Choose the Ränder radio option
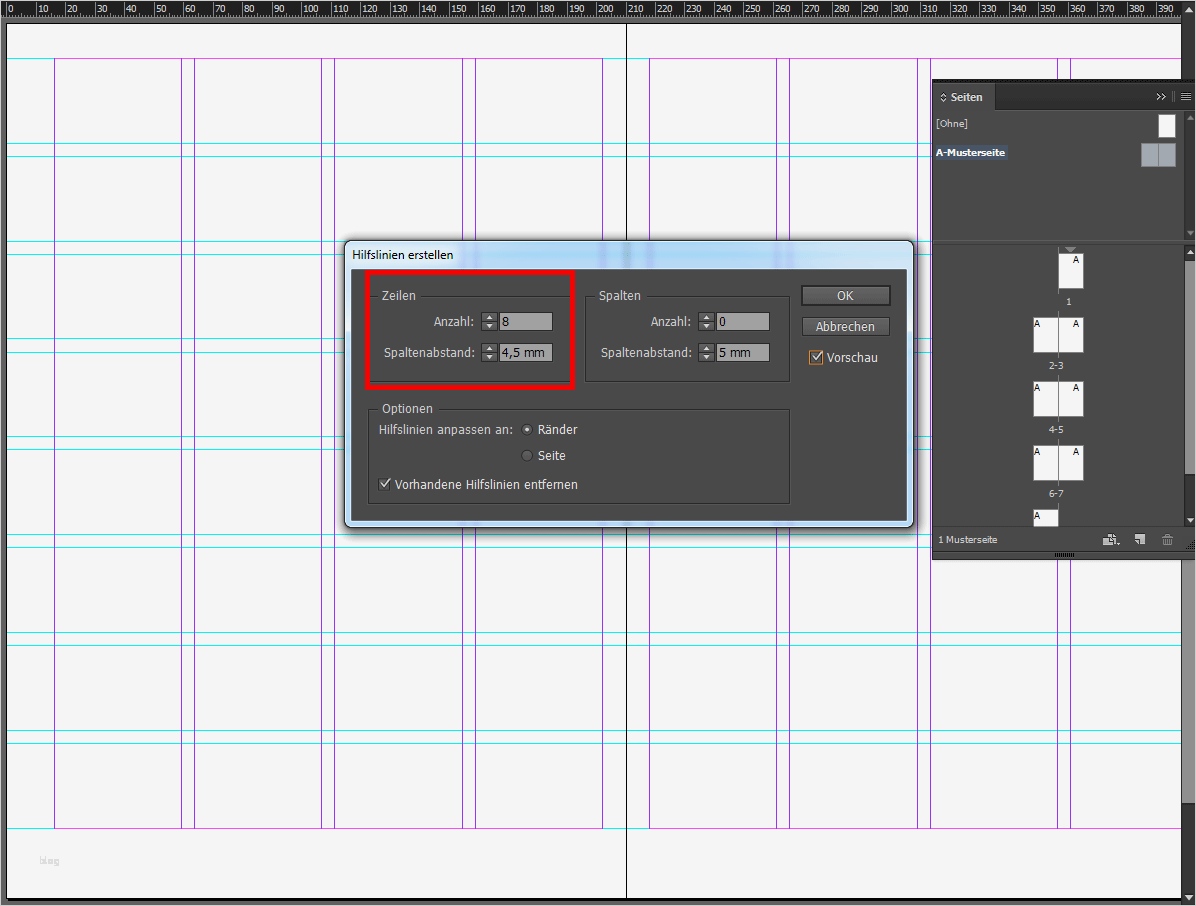The image size is (1196, 906). [x=527, y=430]
